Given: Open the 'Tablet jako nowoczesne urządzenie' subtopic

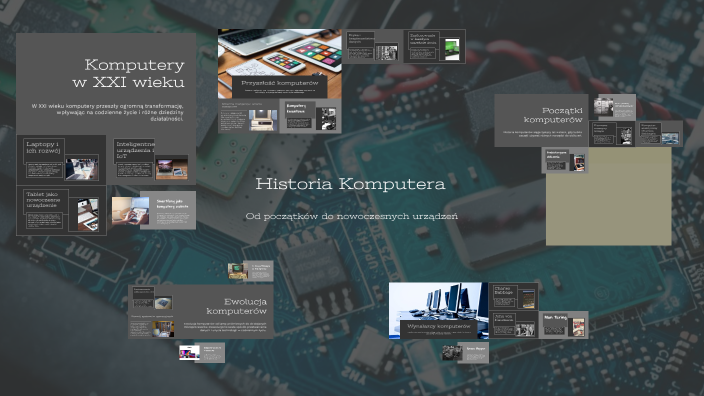Looking at the screenshot, I should tap(62, 211).
